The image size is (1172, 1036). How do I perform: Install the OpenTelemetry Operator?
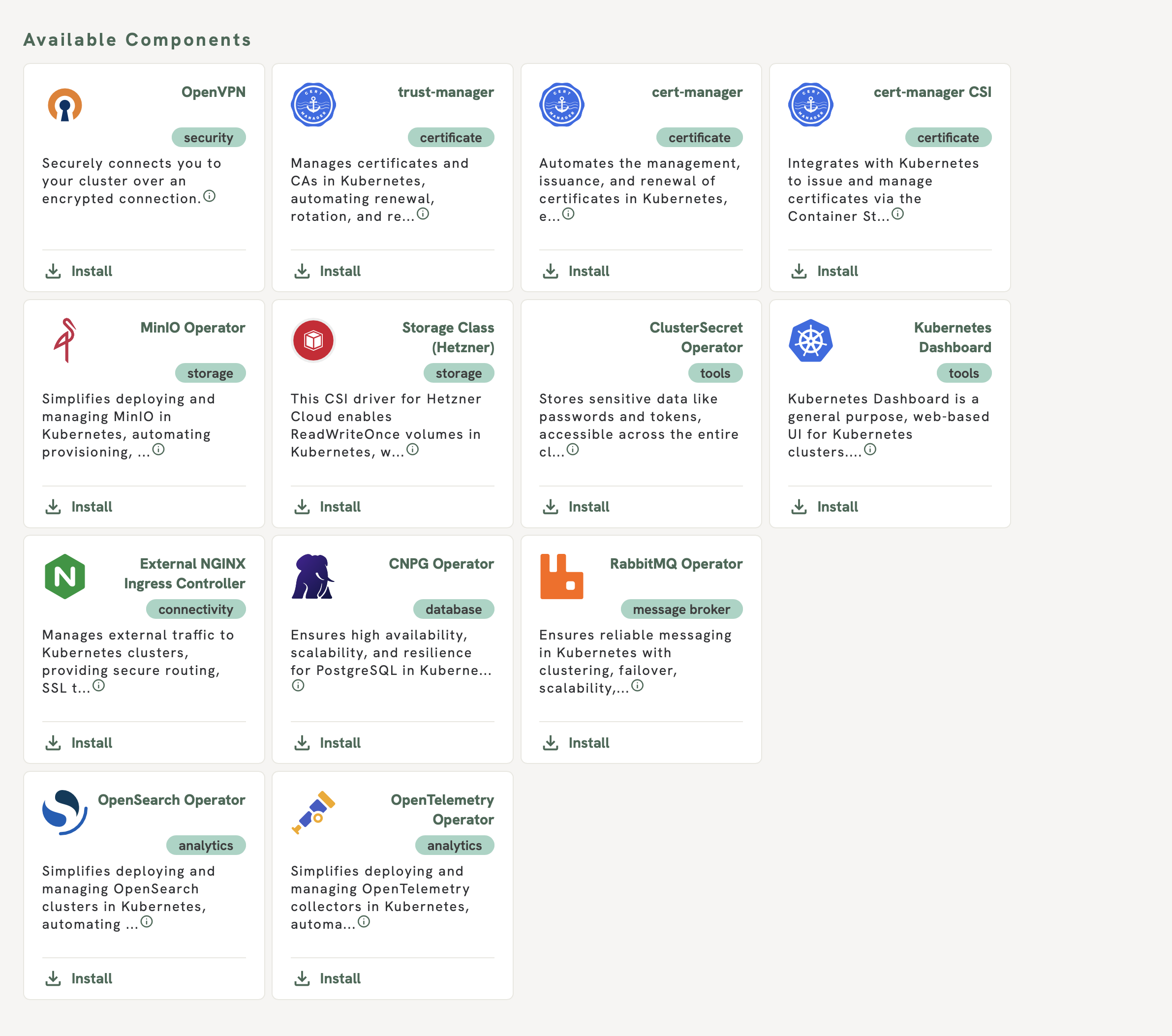click(x=327, y=978)
